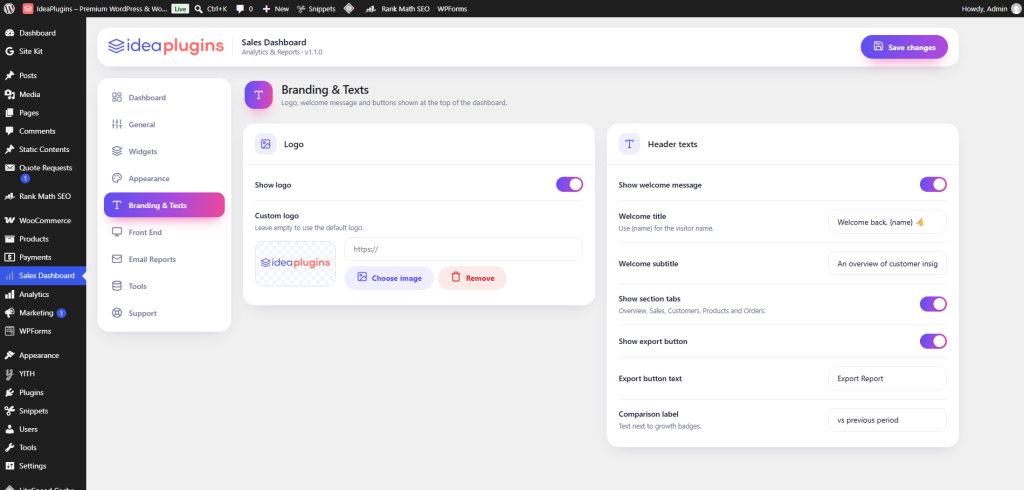Switch to the Widgets tab

(x=164, y=151)
